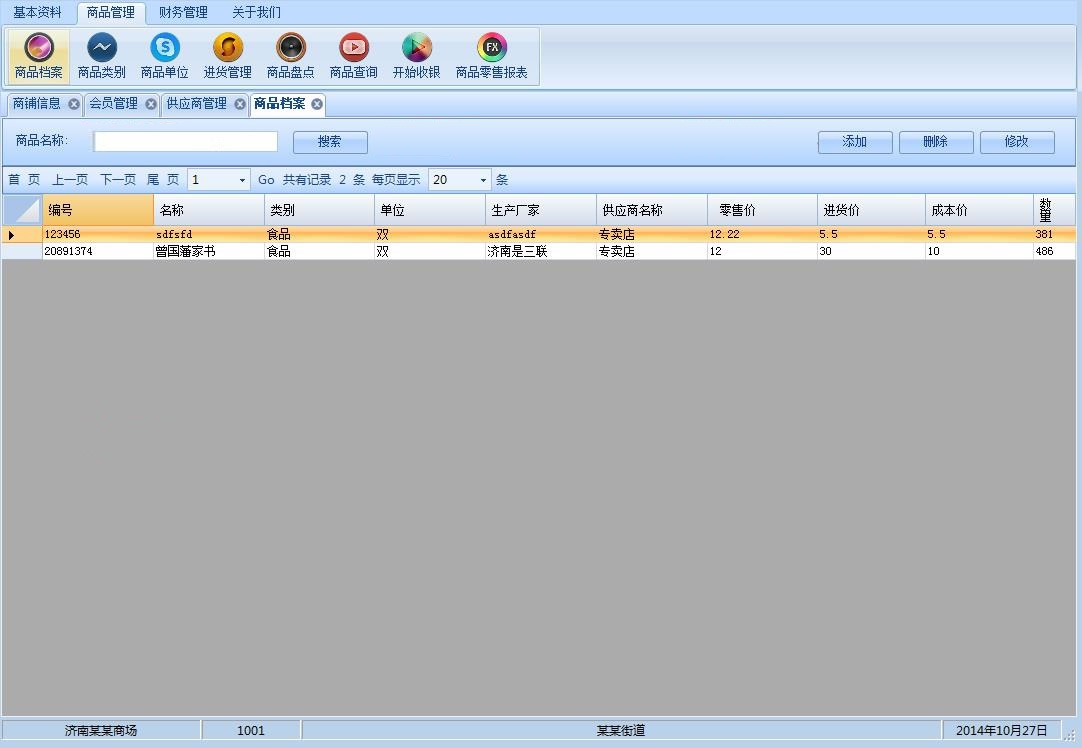Click the 搜索 search button

pos(330,141)
